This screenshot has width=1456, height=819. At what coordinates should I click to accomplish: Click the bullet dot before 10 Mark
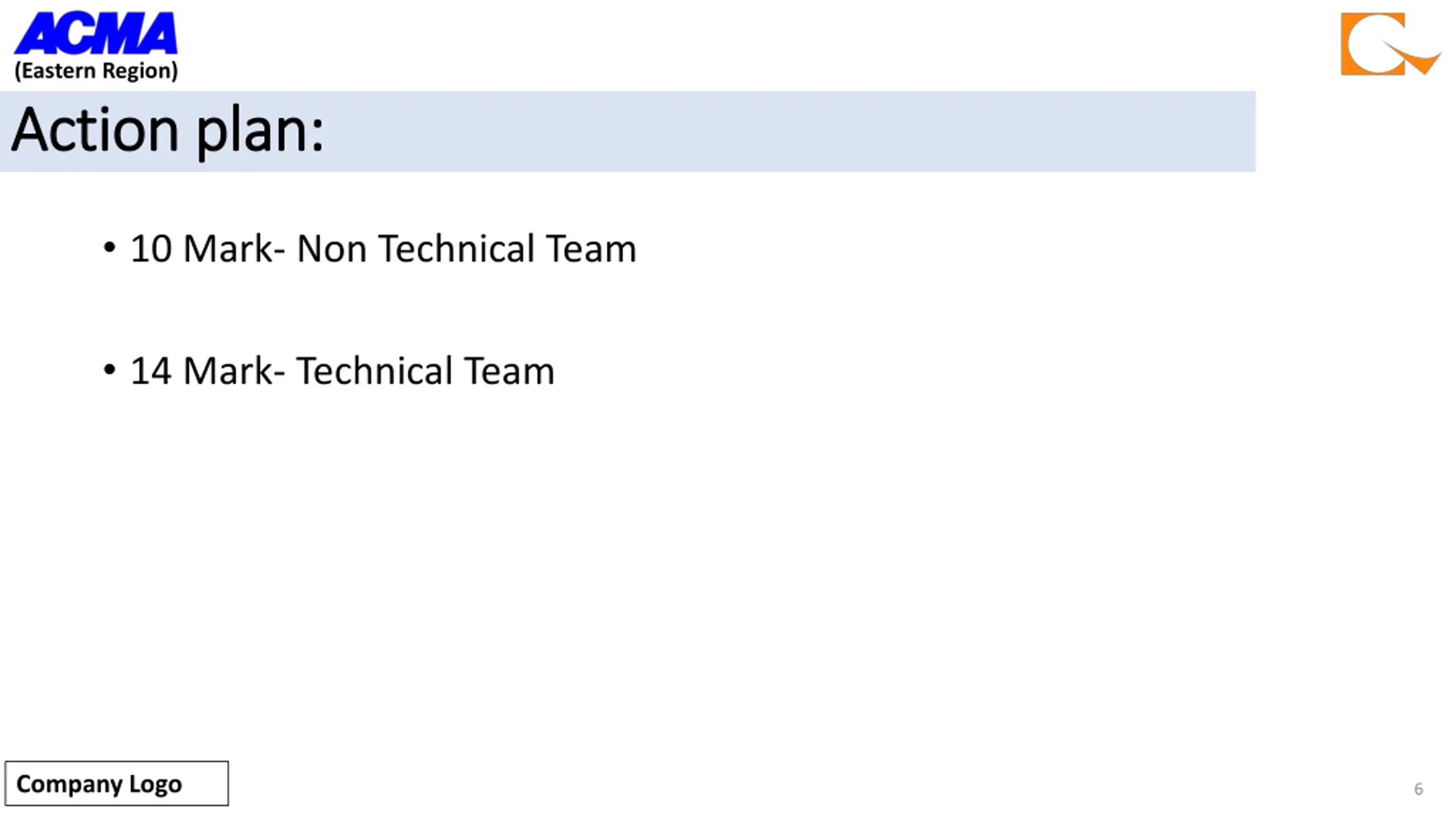pos(109,248)
